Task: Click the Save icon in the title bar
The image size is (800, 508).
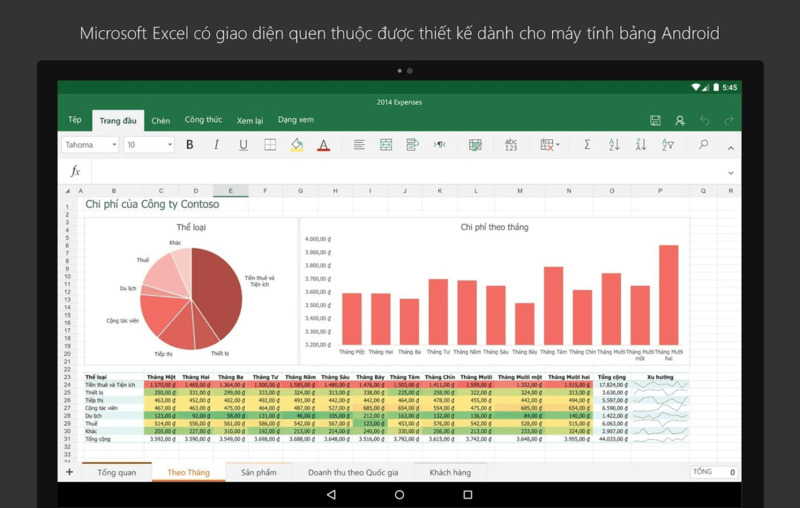Action: pyautogui.click(x=655, y=120)
